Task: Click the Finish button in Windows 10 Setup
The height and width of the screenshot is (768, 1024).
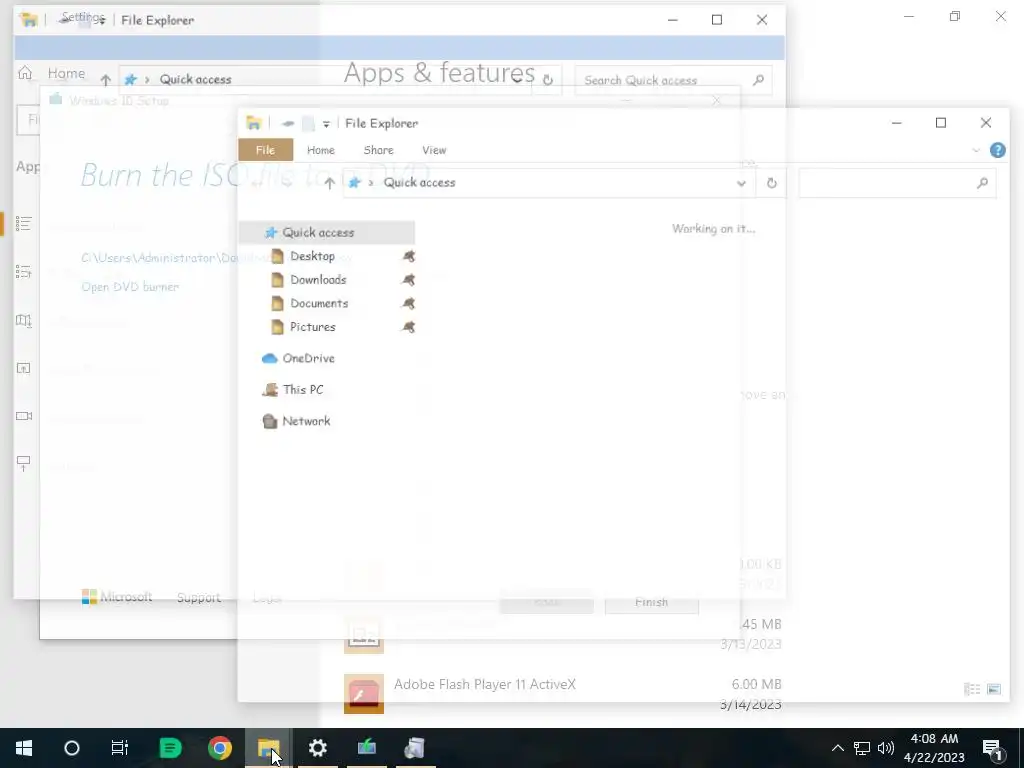Action: 651,602
